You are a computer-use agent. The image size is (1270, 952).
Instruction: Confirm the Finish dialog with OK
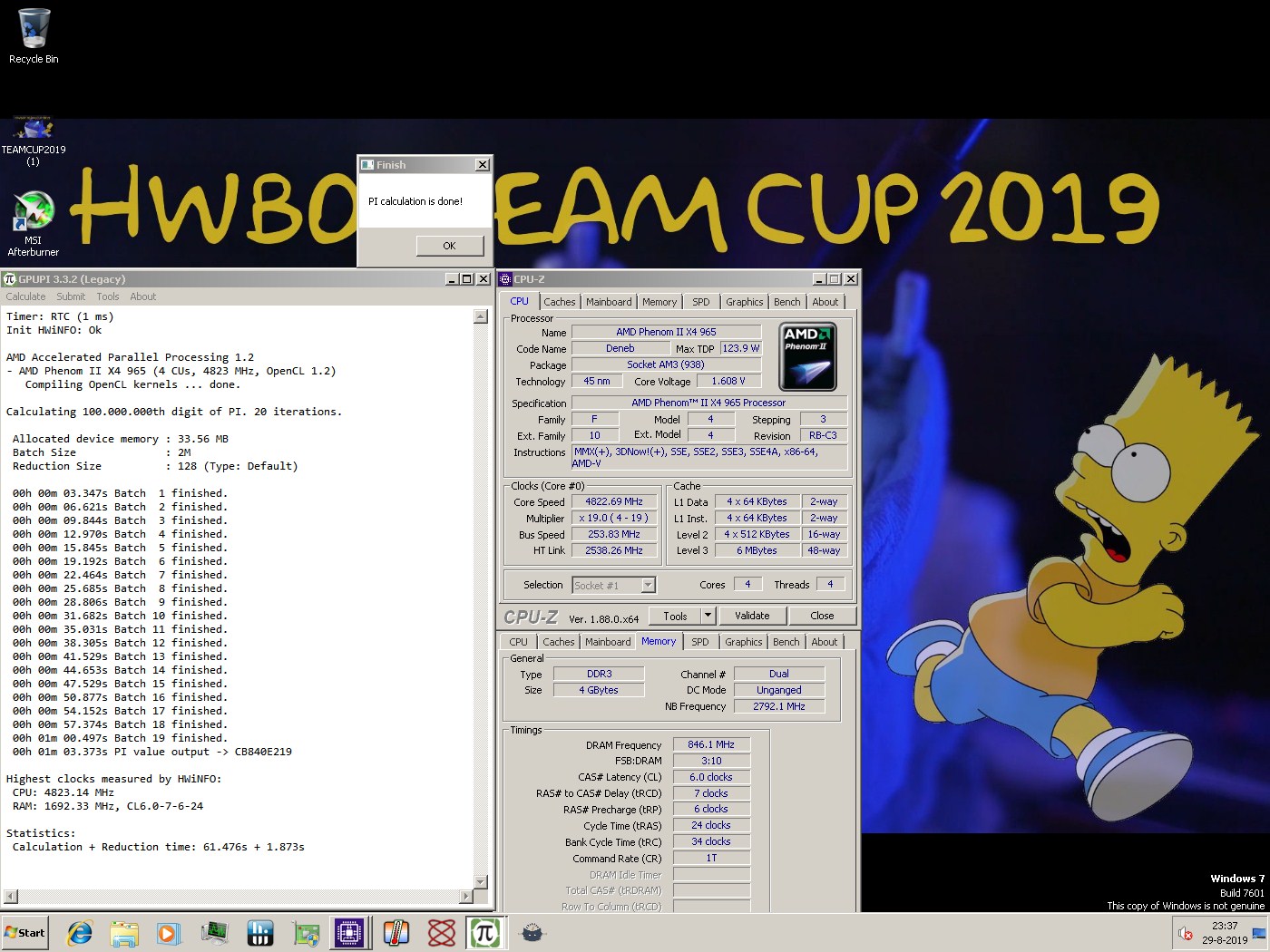coord(450,246)
